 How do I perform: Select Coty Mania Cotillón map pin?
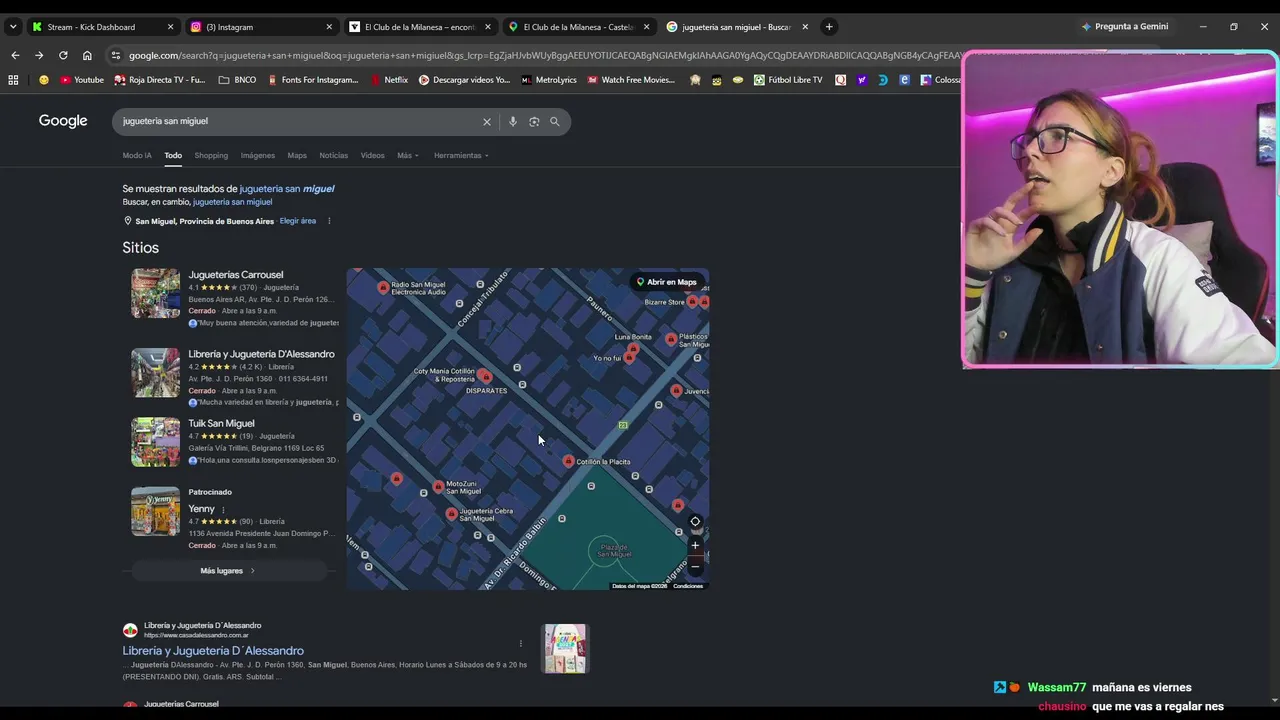coord(484,375)
